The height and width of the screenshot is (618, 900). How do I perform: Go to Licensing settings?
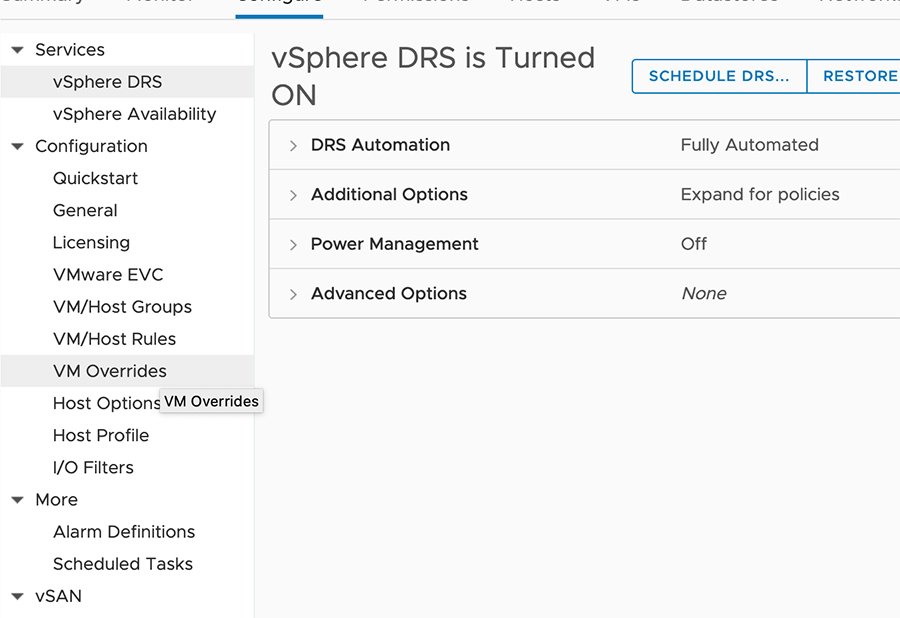click(x=91, y=242)
